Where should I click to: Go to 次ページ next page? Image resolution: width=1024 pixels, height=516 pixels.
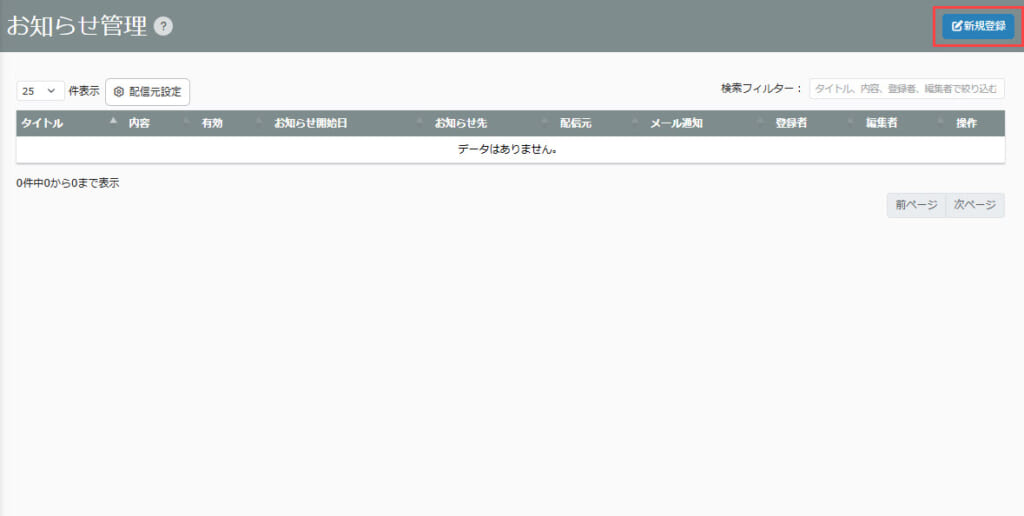point(974,205)
